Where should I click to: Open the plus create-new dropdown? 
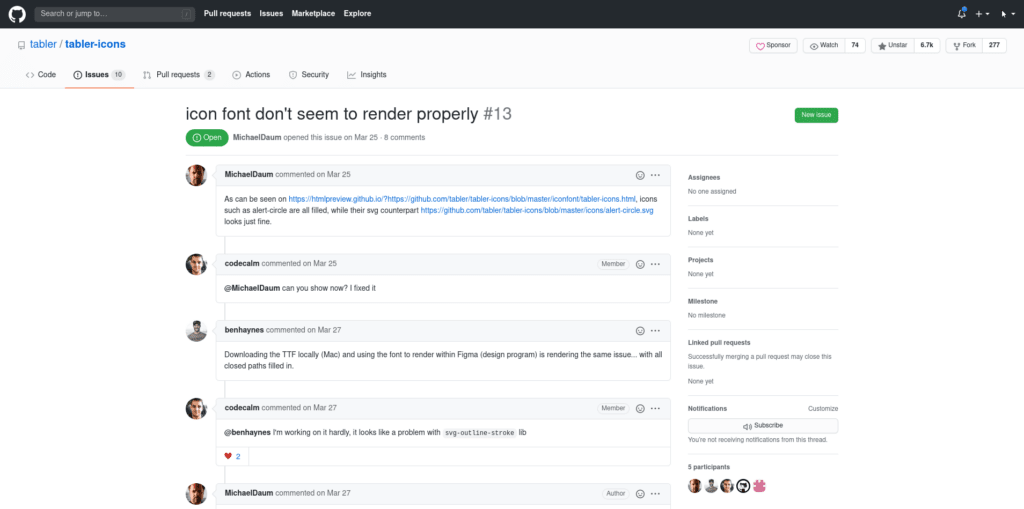click(x=982, y=14)
